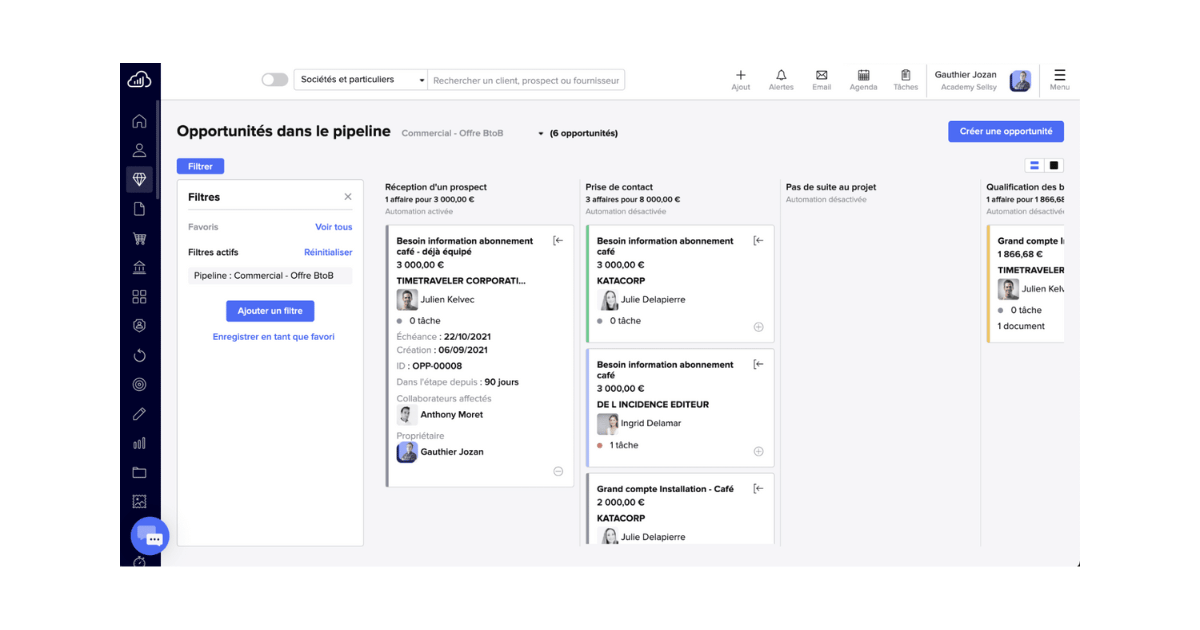Screen dimensions: 1200x630
Task: Click the blue Filtrer button
Action: [x=201, y=166]
